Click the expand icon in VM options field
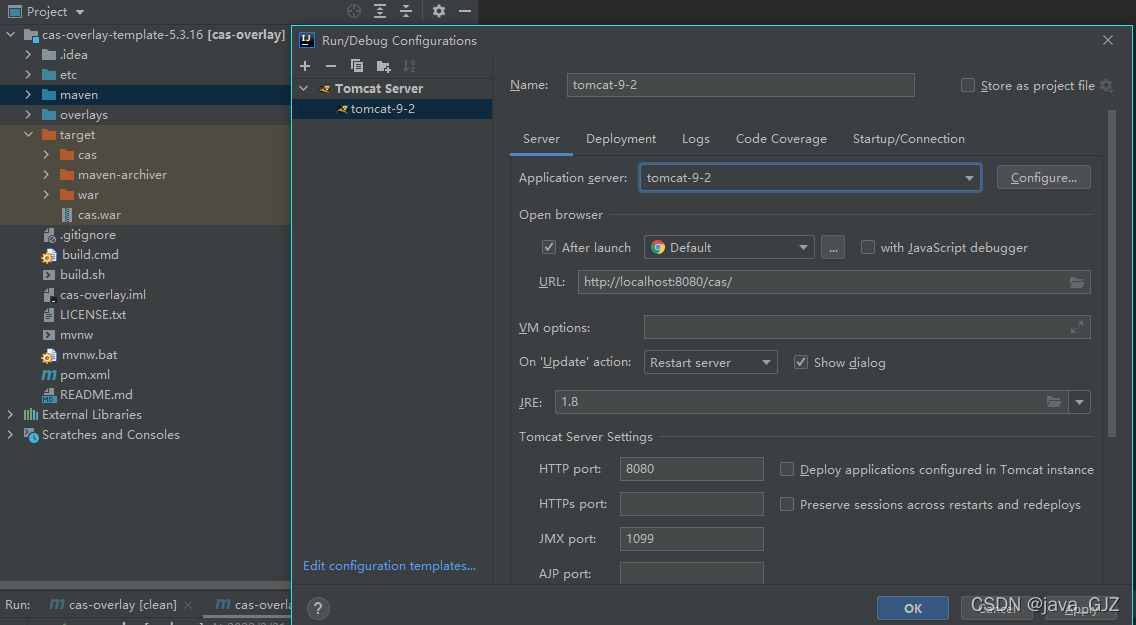Screen dimensions: 1136x625 (x=1077, y=327)
